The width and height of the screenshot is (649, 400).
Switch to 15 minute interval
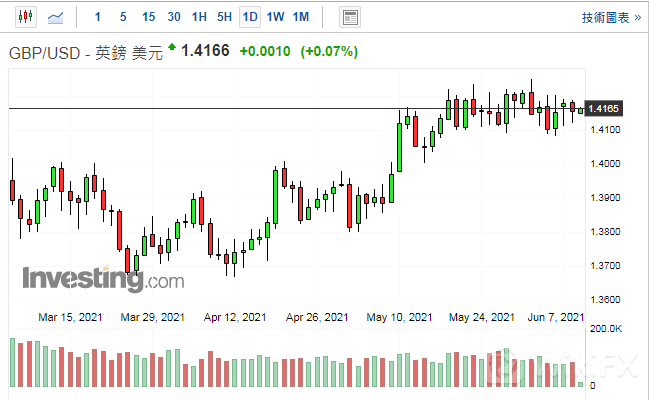coord(148,17)
